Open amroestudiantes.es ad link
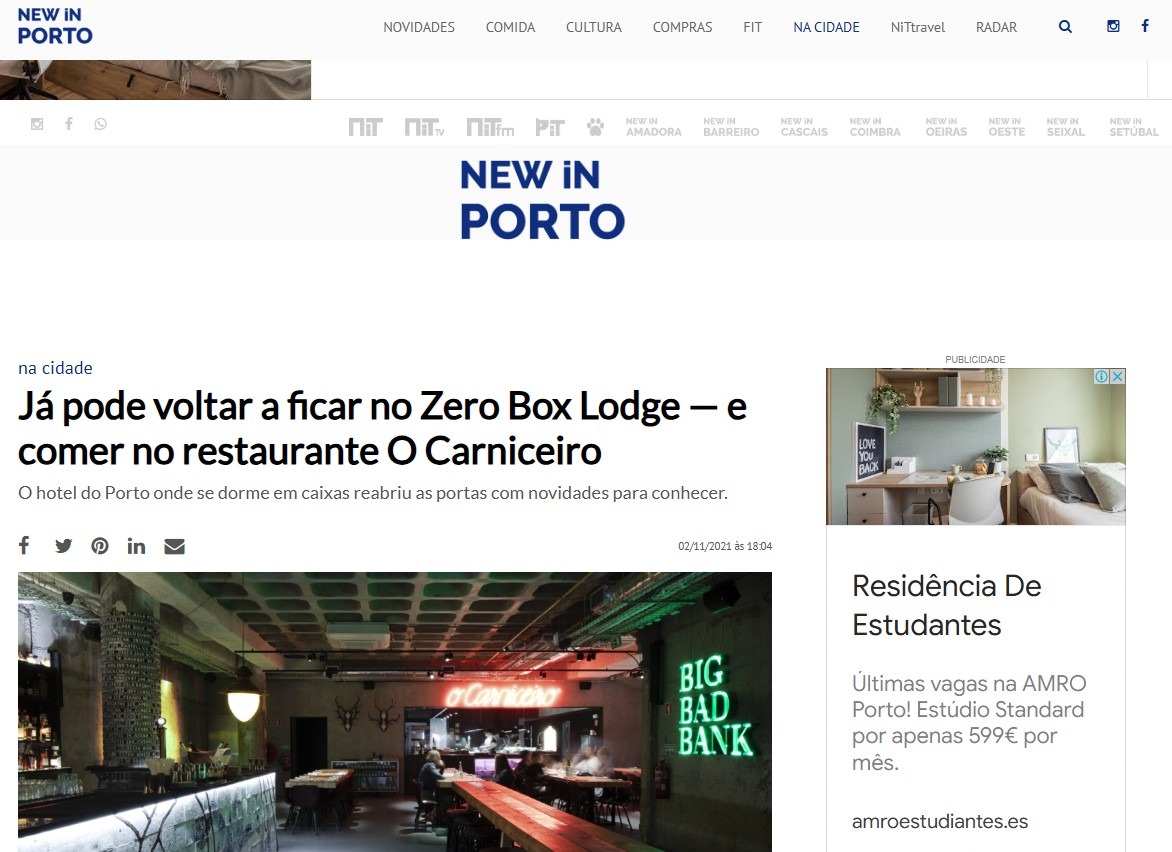 pyautogui.click(x=940, y=821)
